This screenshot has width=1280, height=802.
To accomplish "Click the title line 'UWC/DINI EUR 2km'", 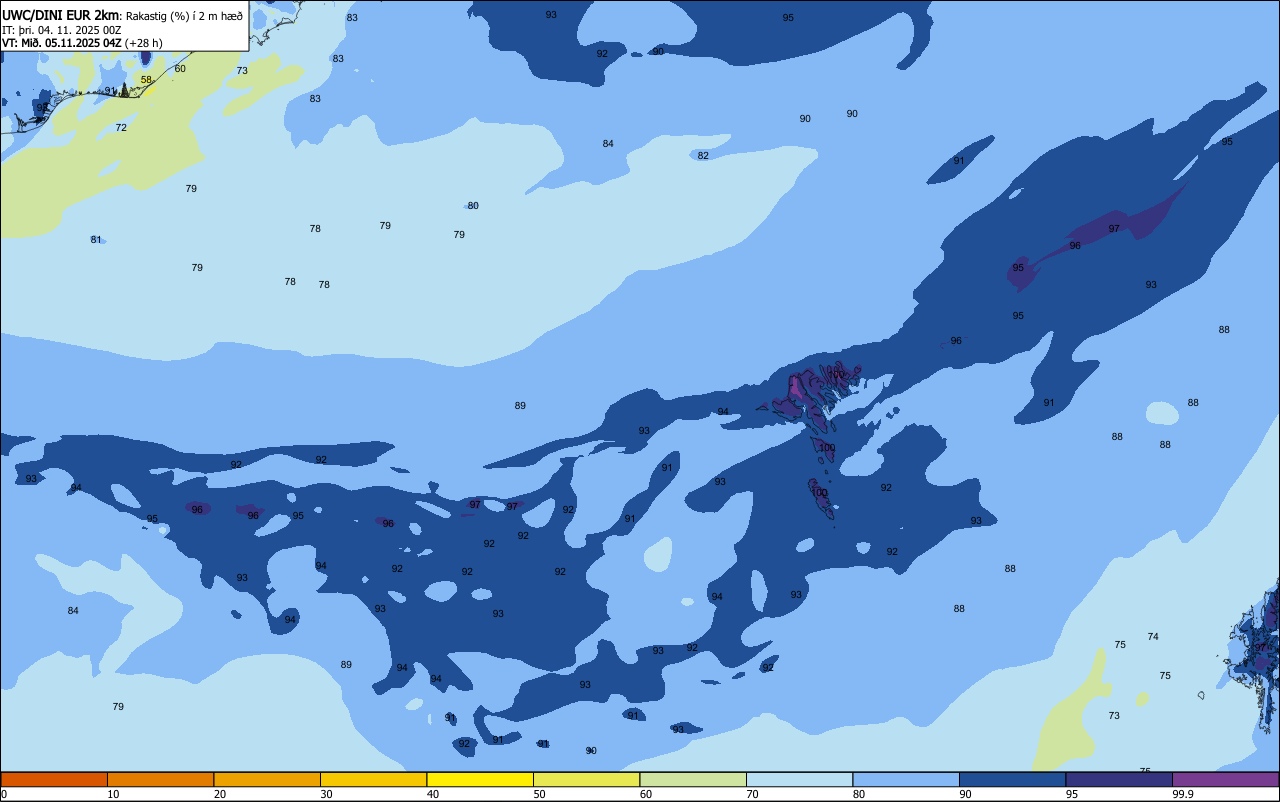I will [x=61, y=15].
